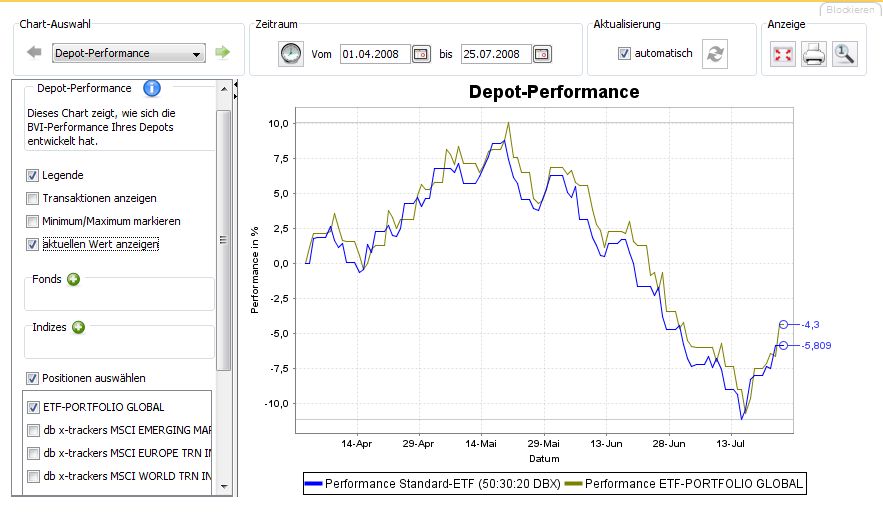The height and width of the screenshot is (518, 883).
Task: Open calendar picker for start date
Action: [421, 54]
